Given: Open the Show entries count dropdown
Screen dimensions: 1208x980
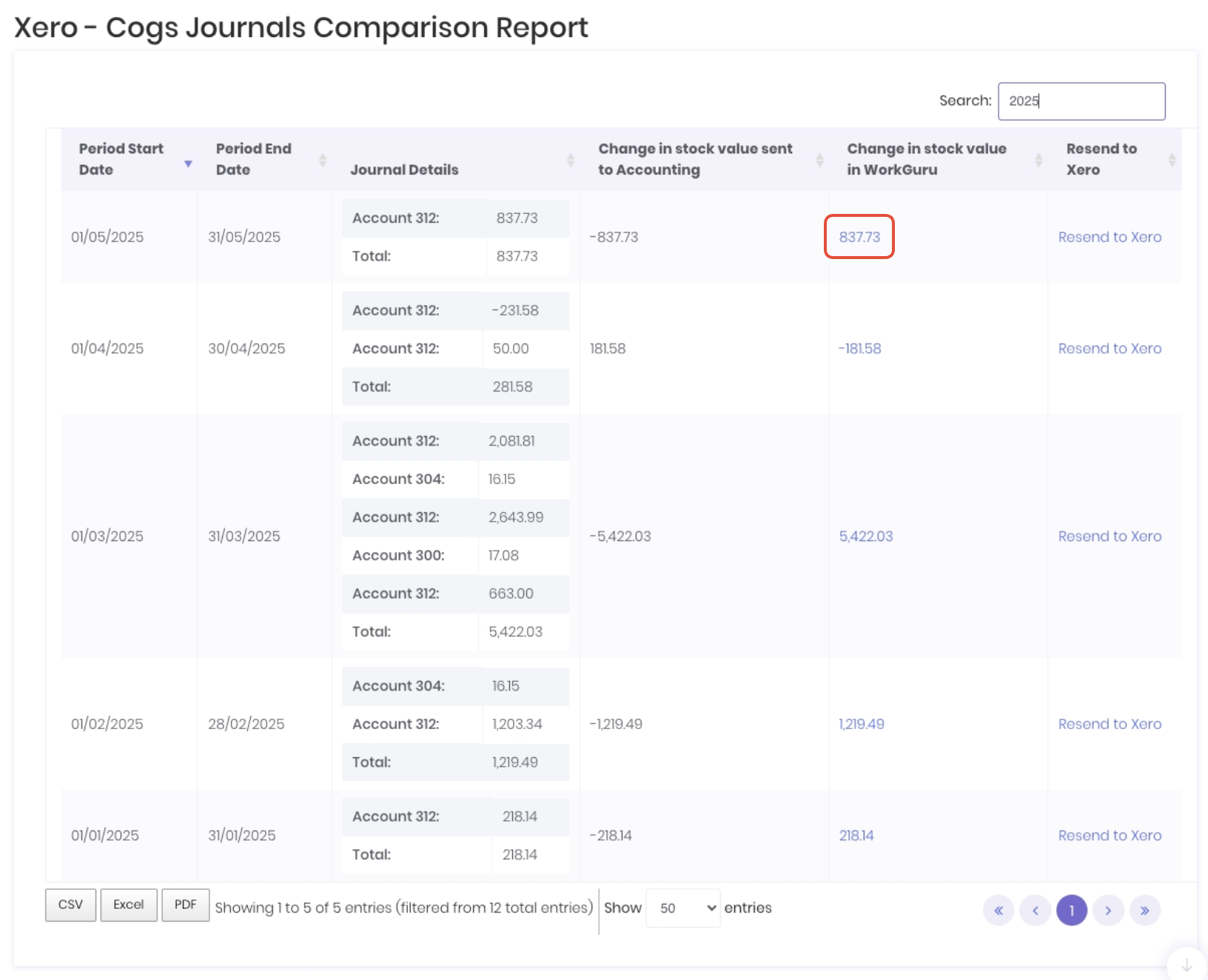Looking at the screenshot, I should pyautogui.click(x=683, y=908).
